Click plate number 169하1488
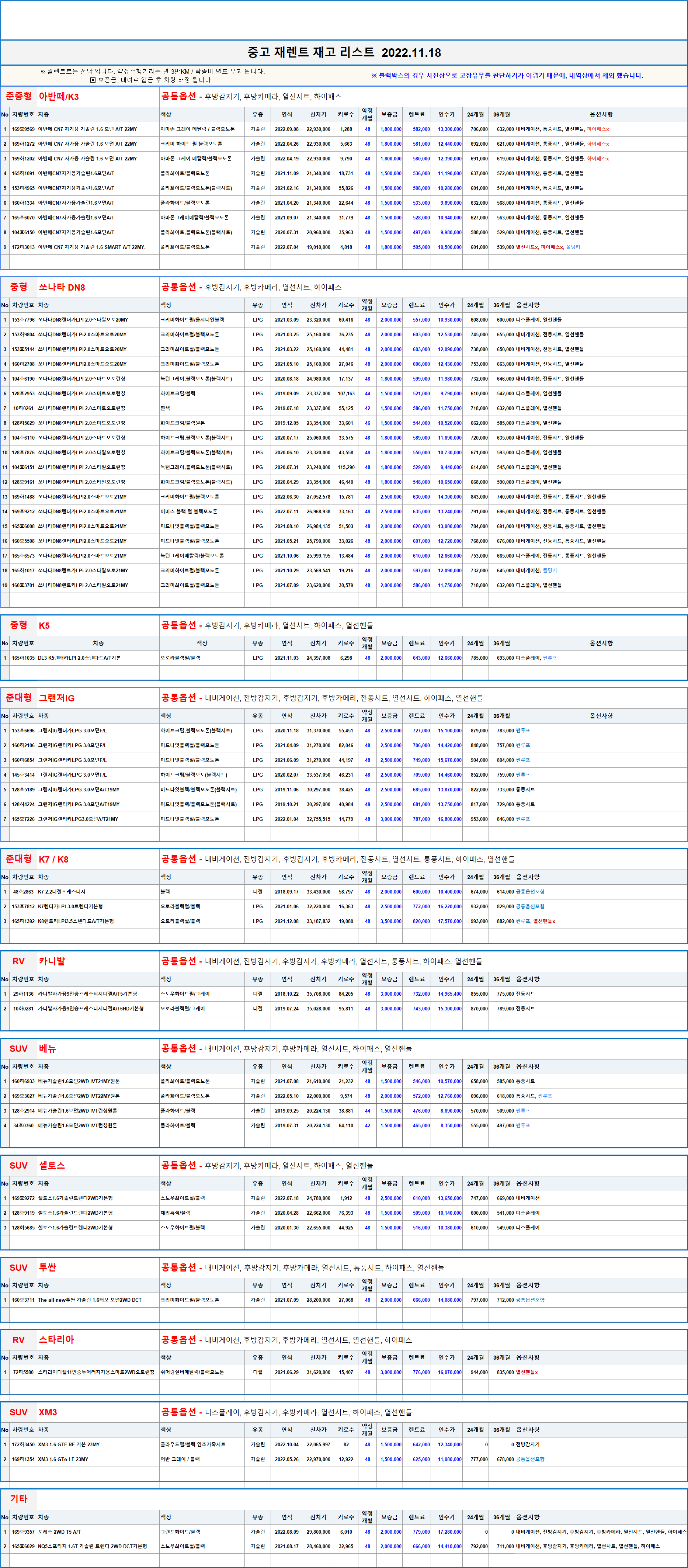Viewport: 688px width, 1568px height. pyautogui.click(x=23, y=497)
